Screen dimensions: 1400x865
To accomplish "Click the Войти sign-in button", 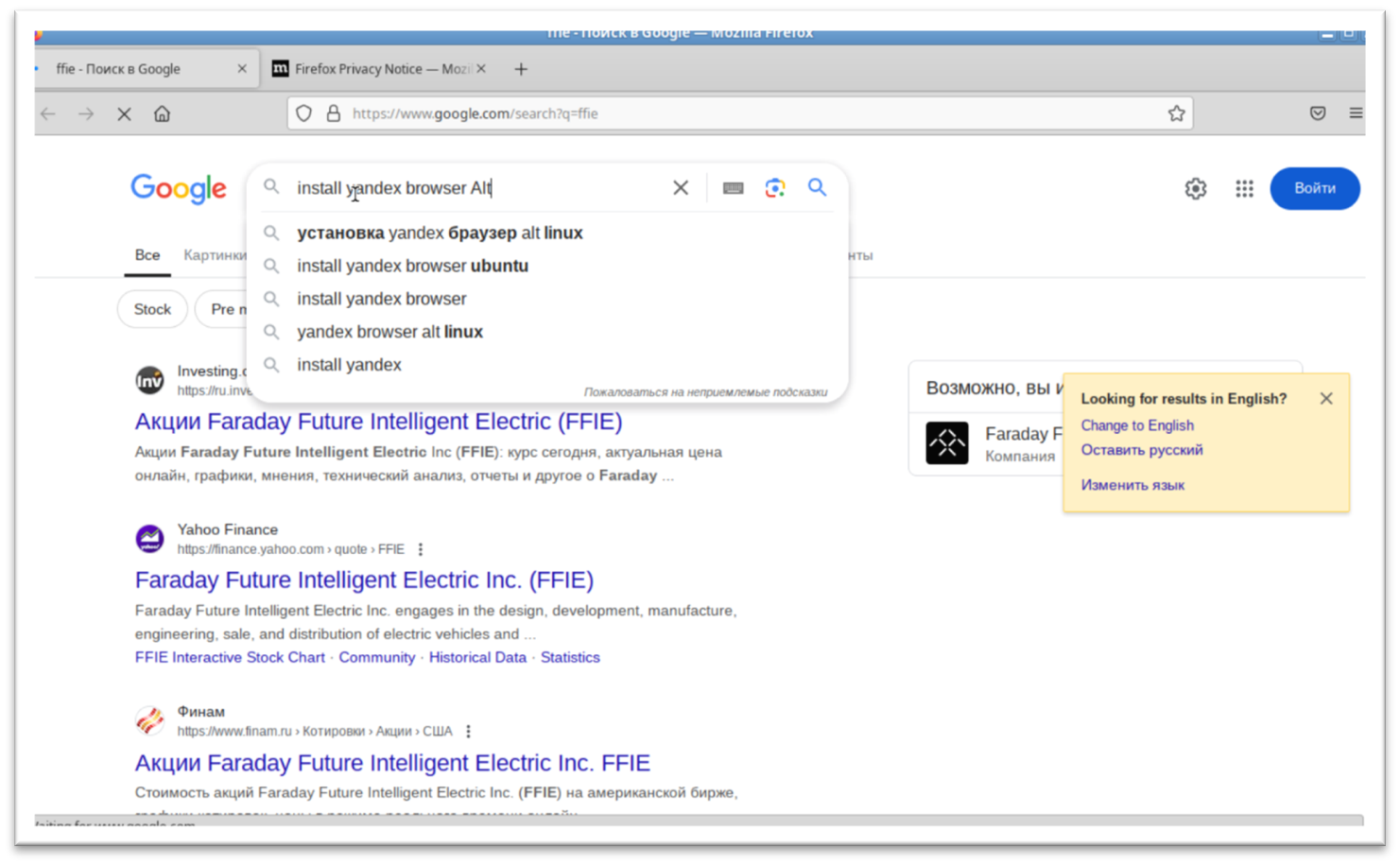I will click(x=1314, y=188).
